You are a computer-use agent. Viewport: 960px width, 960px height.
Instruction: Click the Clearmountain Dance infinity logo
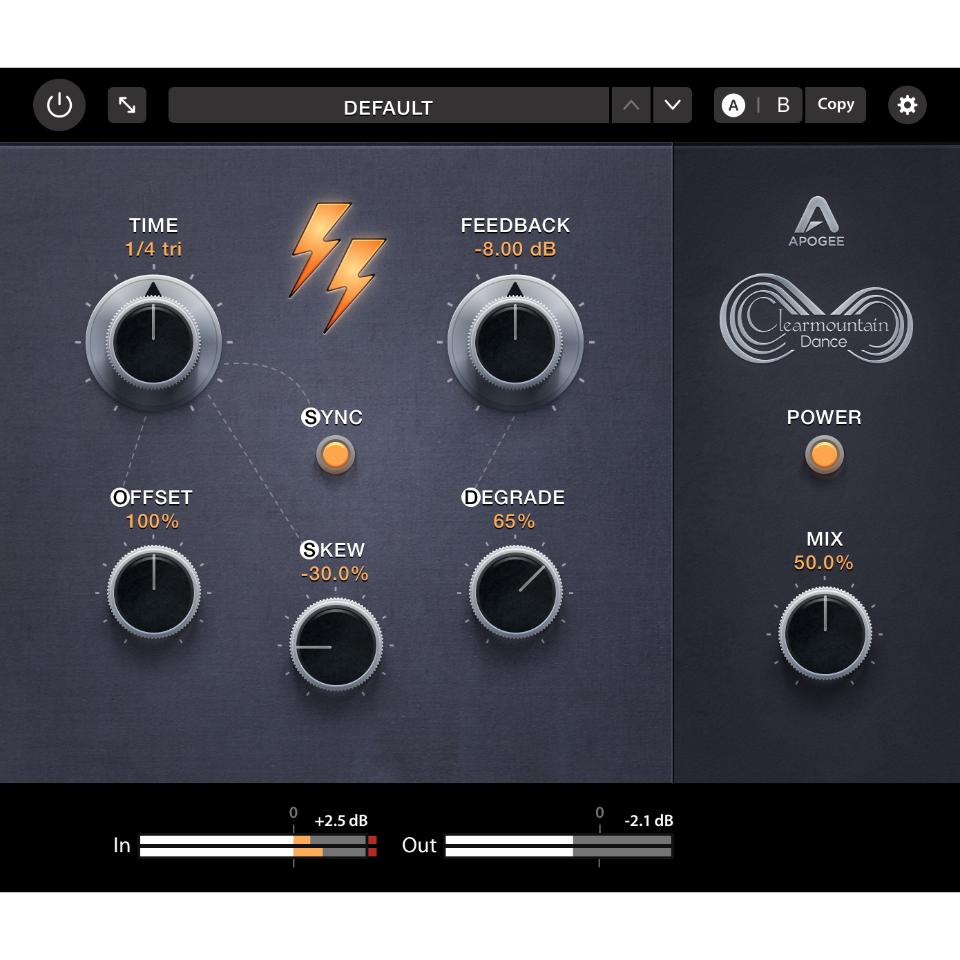coord(816,318)
